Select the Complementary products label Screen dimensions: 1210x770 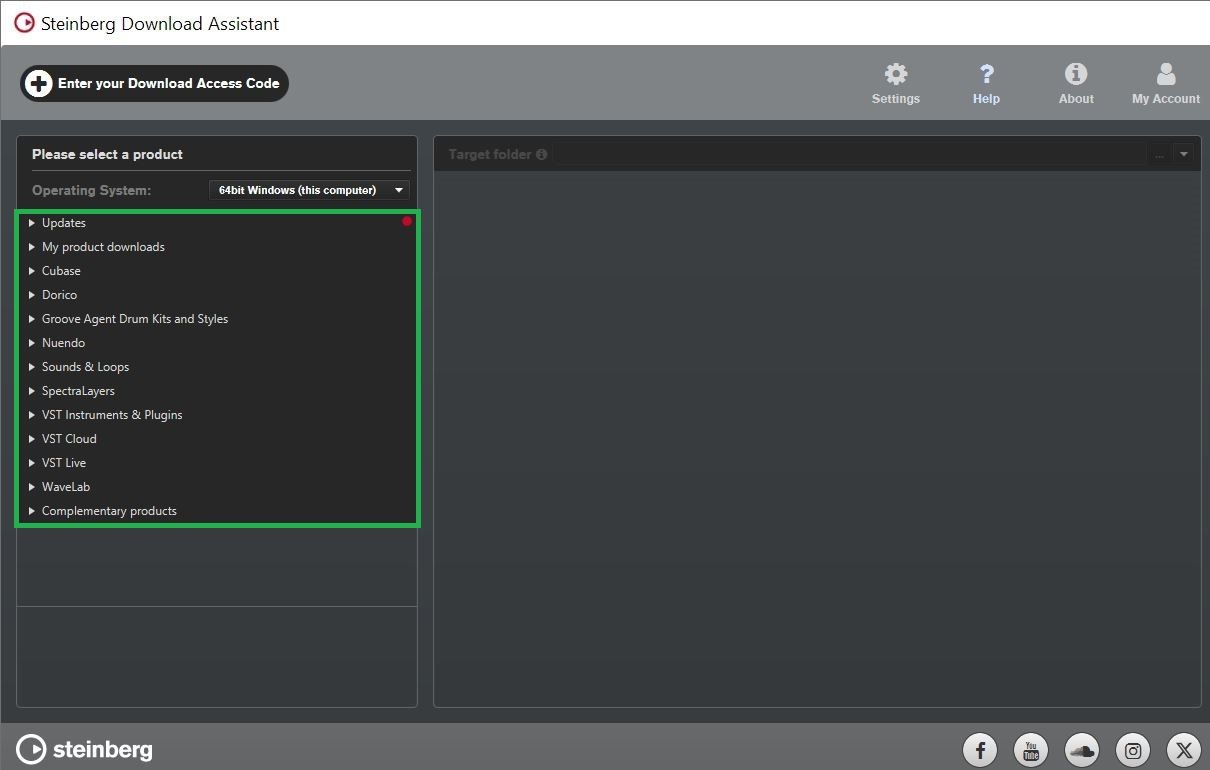pyautogui.click(x=109, y=511)
